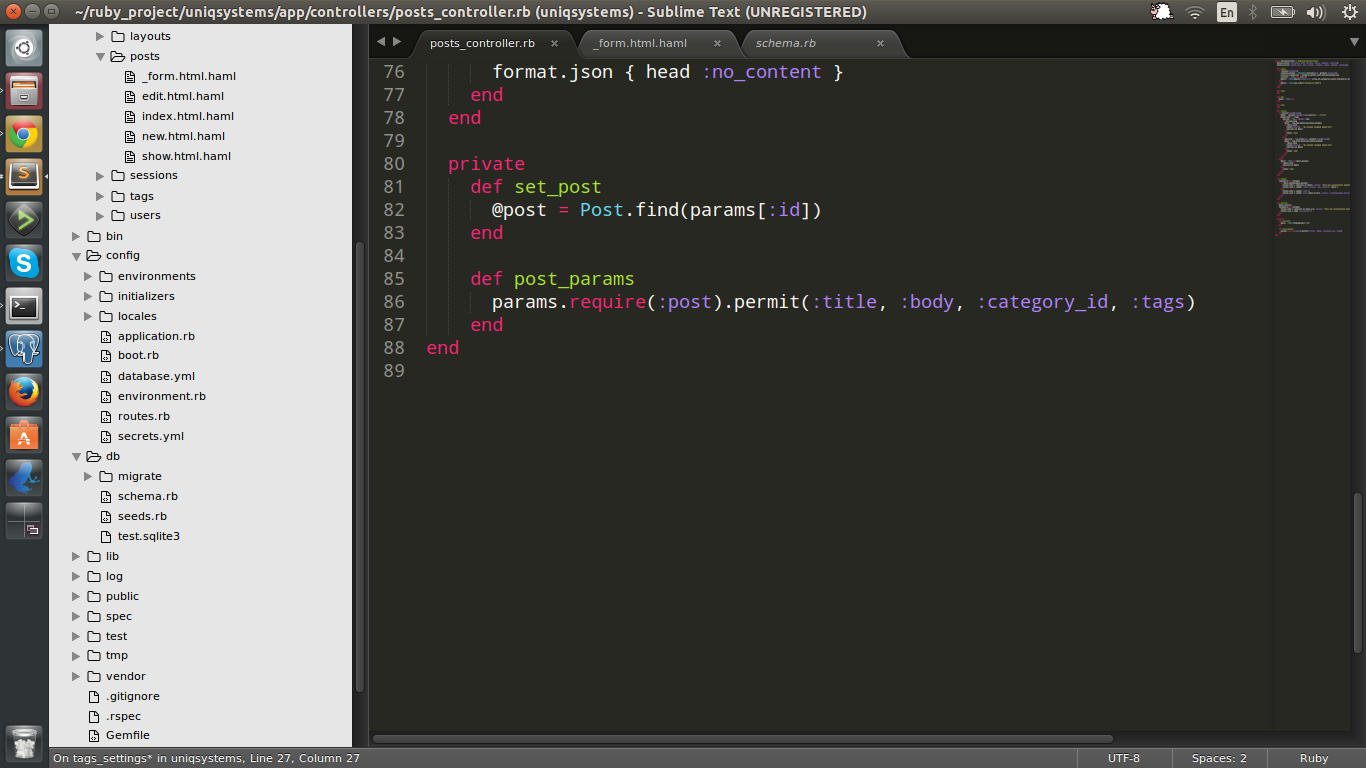Open Skype from the launcher
Image resolution: width=1366 pixels, height=768 pixels.
pos(24,263)
